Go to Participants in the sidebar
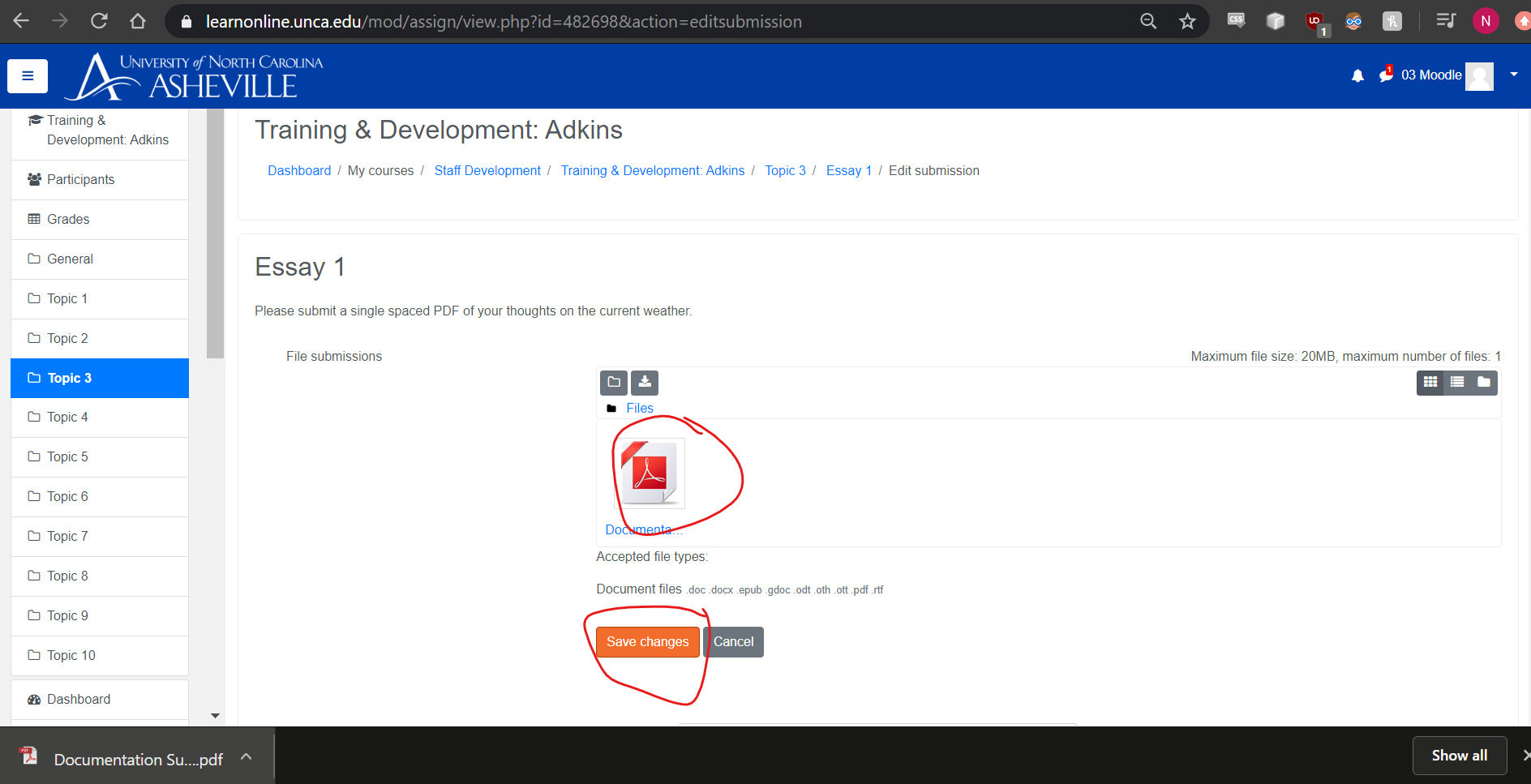The image size is (1531, 784). [x=80, y=179]
